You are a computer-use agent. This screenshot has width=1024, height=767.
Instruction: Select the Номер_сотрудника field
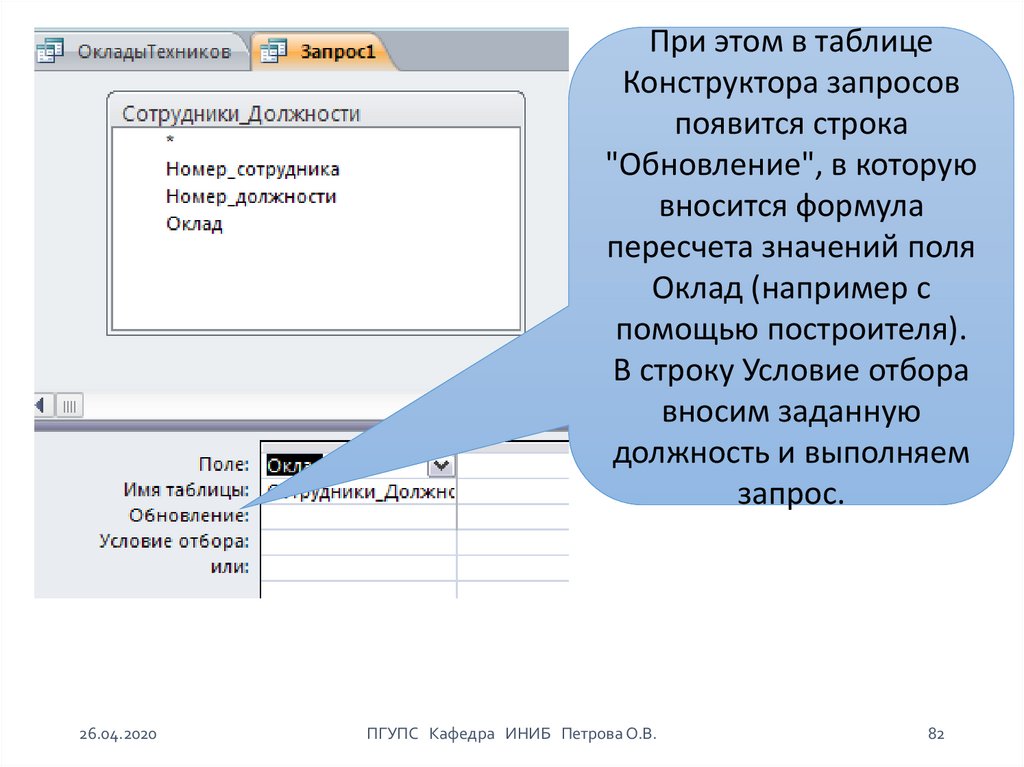(x=252, y=169)
